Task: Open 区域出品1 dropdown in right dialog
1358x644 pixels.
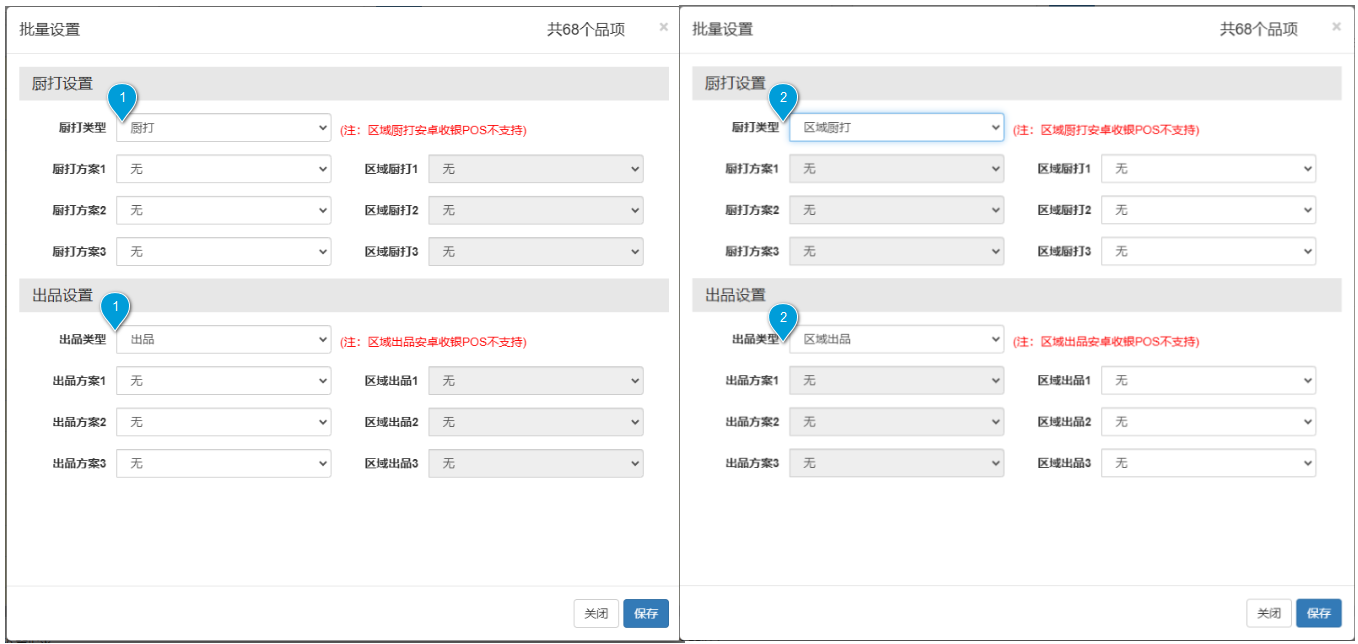Action: tap(1209, 381)
